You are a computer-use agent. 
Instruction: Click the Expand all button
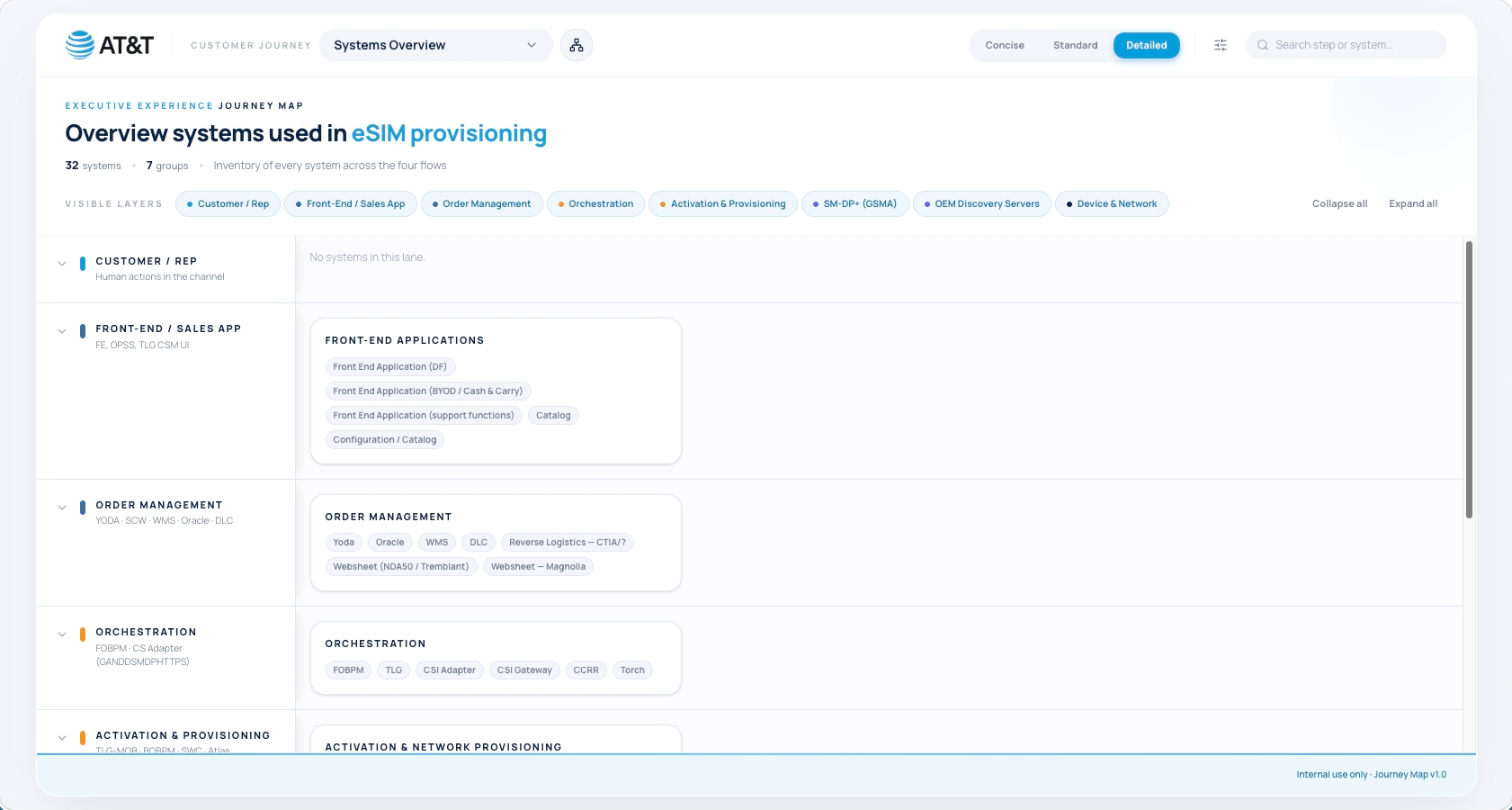coord(1413,204)
